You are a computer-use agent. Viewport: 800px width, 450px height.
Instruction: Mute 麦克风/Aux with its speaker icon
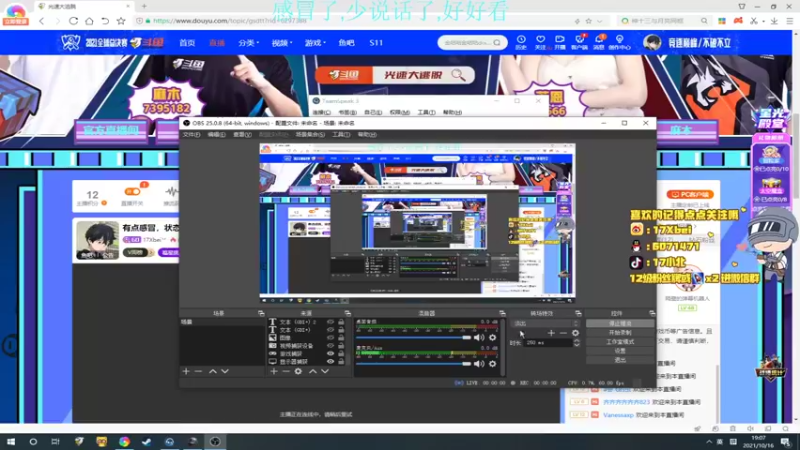[479, 364]
